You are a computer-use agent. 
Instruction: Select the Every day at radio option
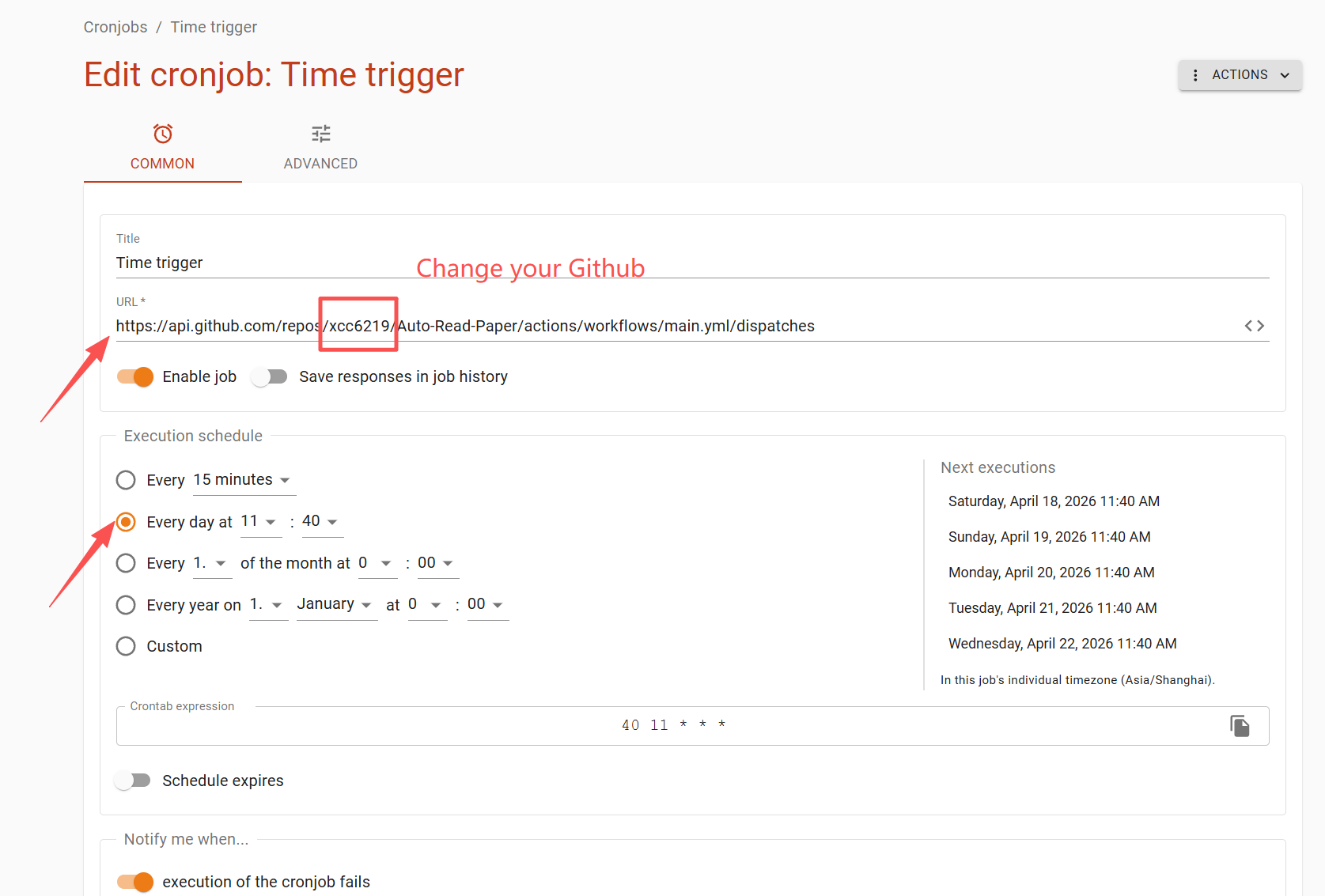click(126, 522)
